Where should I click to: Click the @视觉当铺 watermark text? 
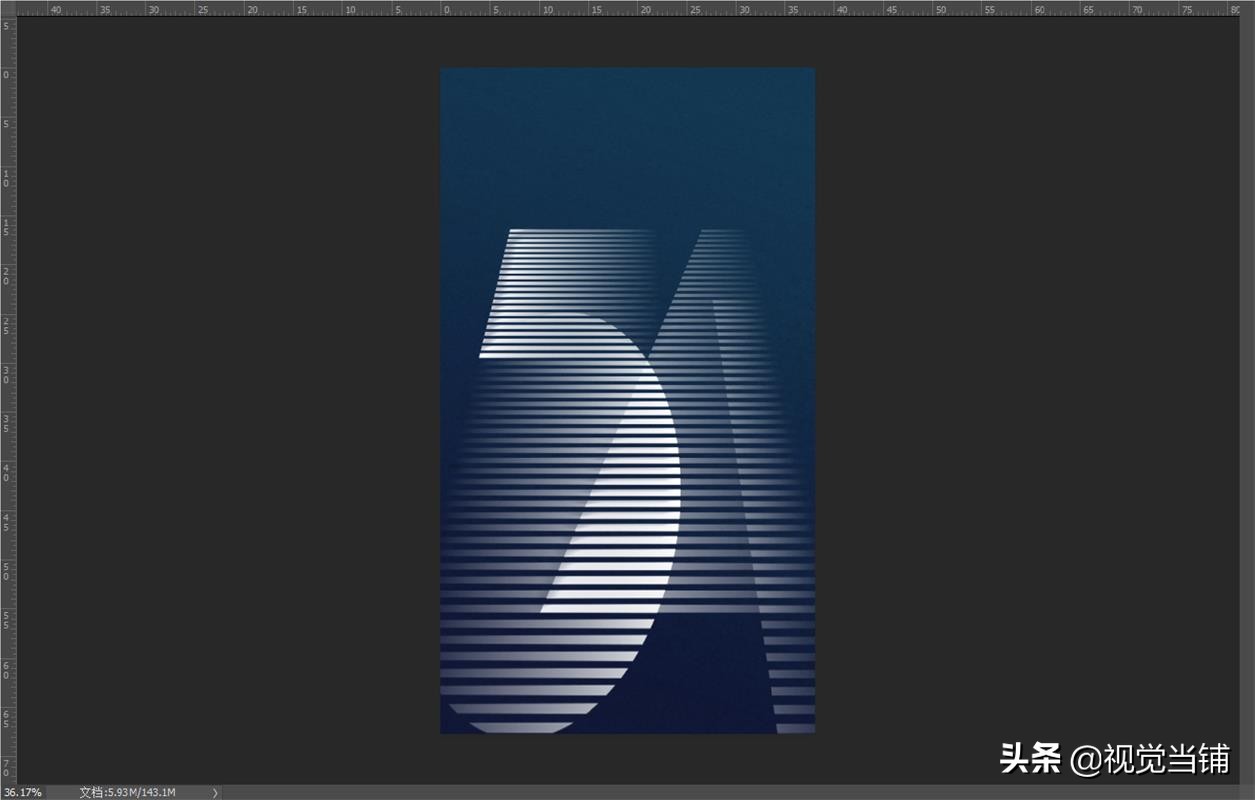coord(1150,759)
